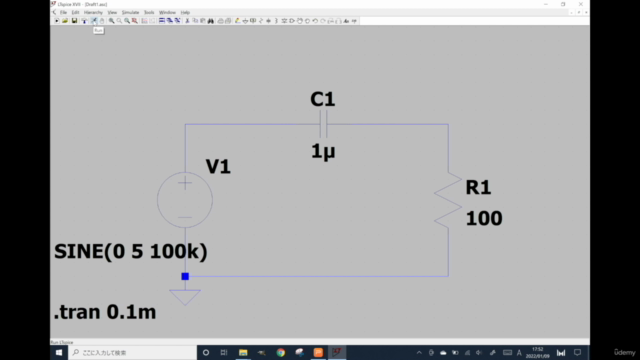Print the schematic with the printer icon
Image resolution: width=640 pixels, height=360 pixels.
[x=220, y=21]
